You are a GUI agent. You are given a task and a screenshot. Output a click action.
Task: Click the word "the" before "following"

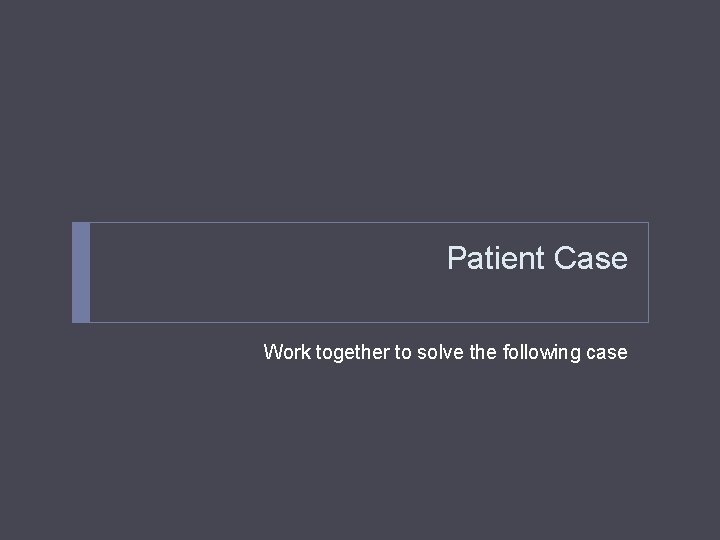click(x=483, y=352)
